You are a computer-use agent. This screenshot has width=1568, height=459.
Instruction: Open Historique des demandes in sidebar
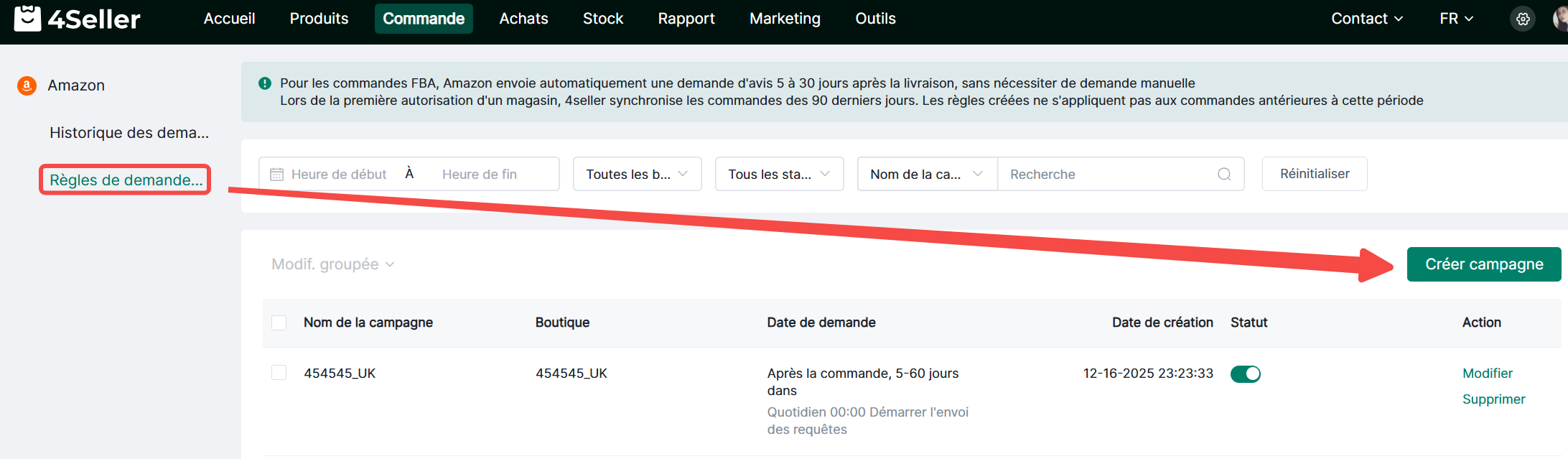(x=129, y=133)
